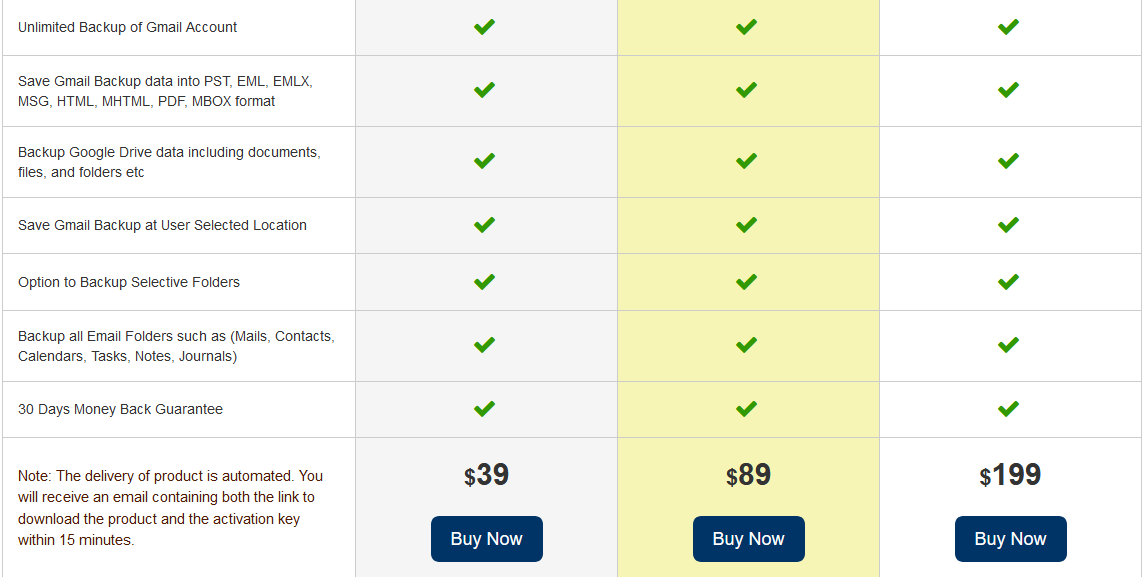Click the $89 price label

tap(749, 475)
